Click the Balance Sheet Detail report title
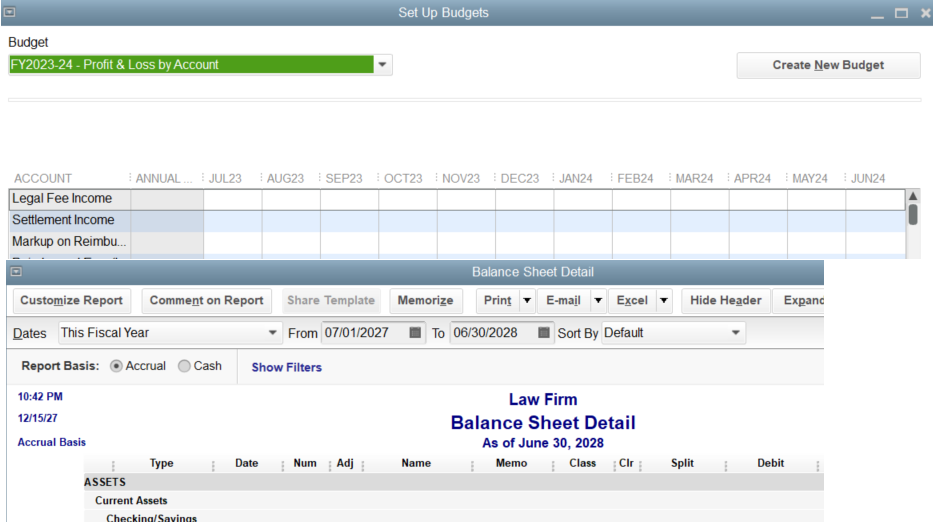 [x=543, y=423]
